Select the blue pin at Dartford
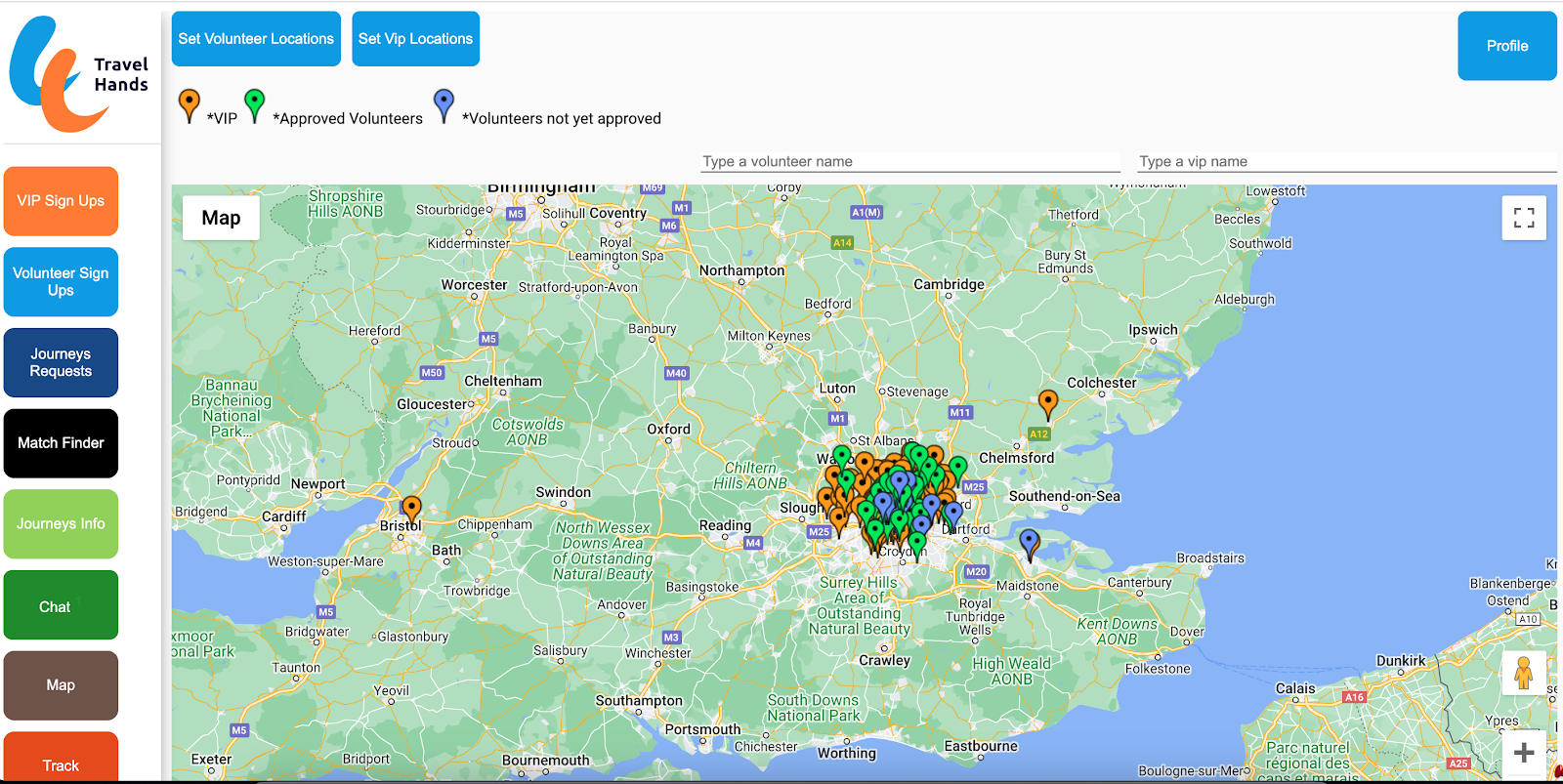 [x=953, y=516]
